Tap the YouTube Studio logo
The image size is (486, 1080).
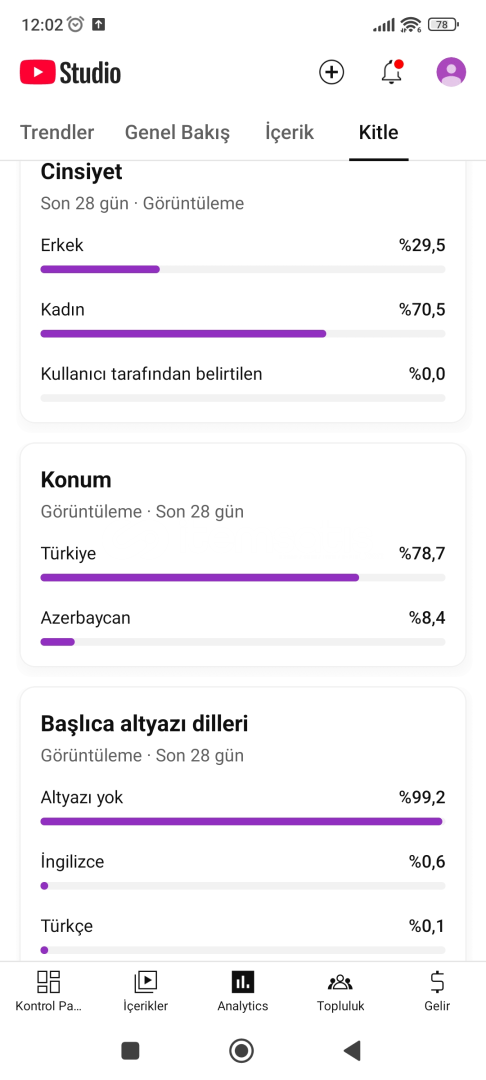(70, 72)
